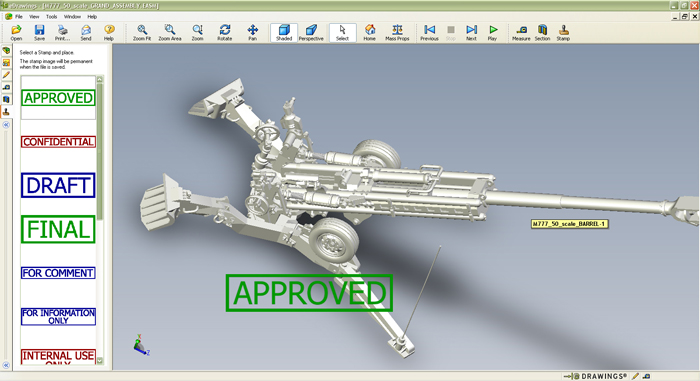Pick the red CONFIDENTIAL stamp

58,142
